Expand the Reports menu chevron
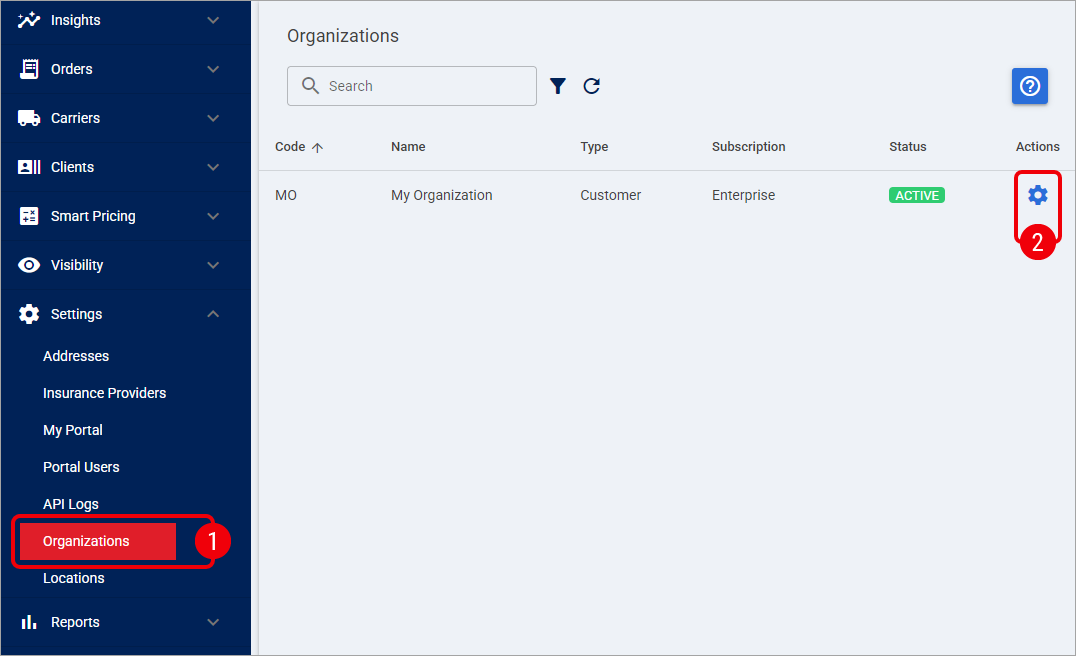Image resolution: width=1076 pixels, height=656 pixels. pos(213,622)
